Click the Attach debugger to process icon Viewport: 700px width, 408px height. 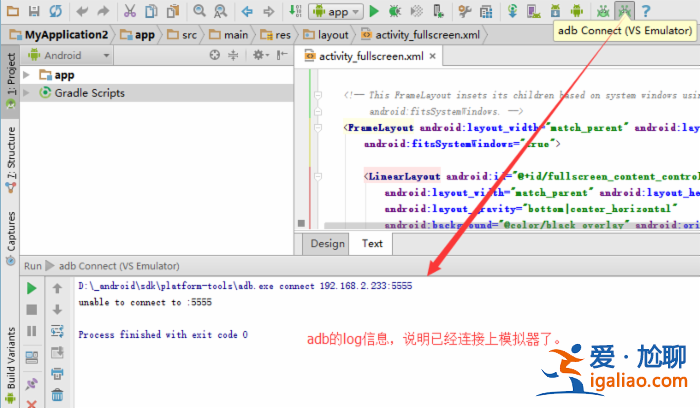point(438,11)
